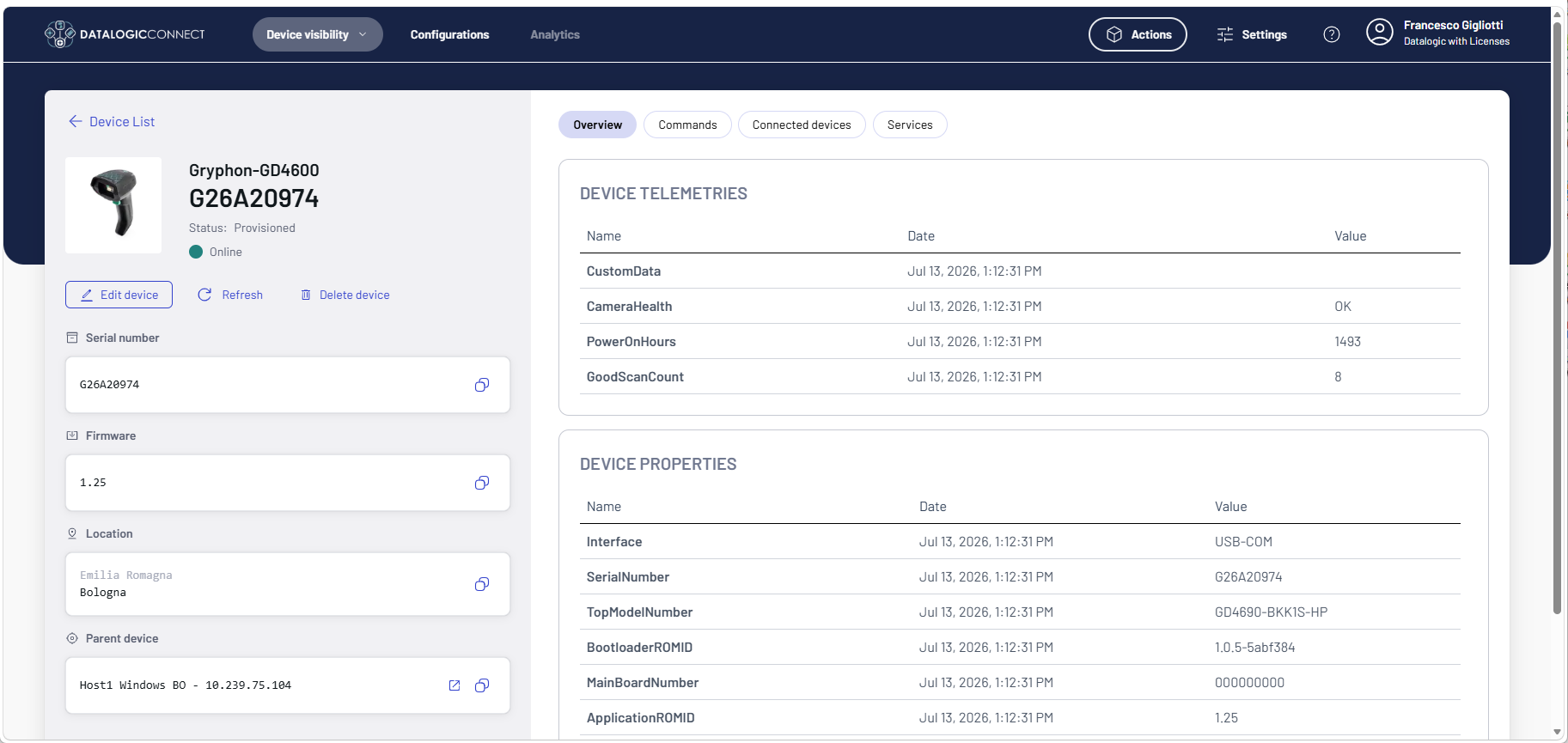
Task: Click the SerialNumber property name
Action: coord(628,577)
